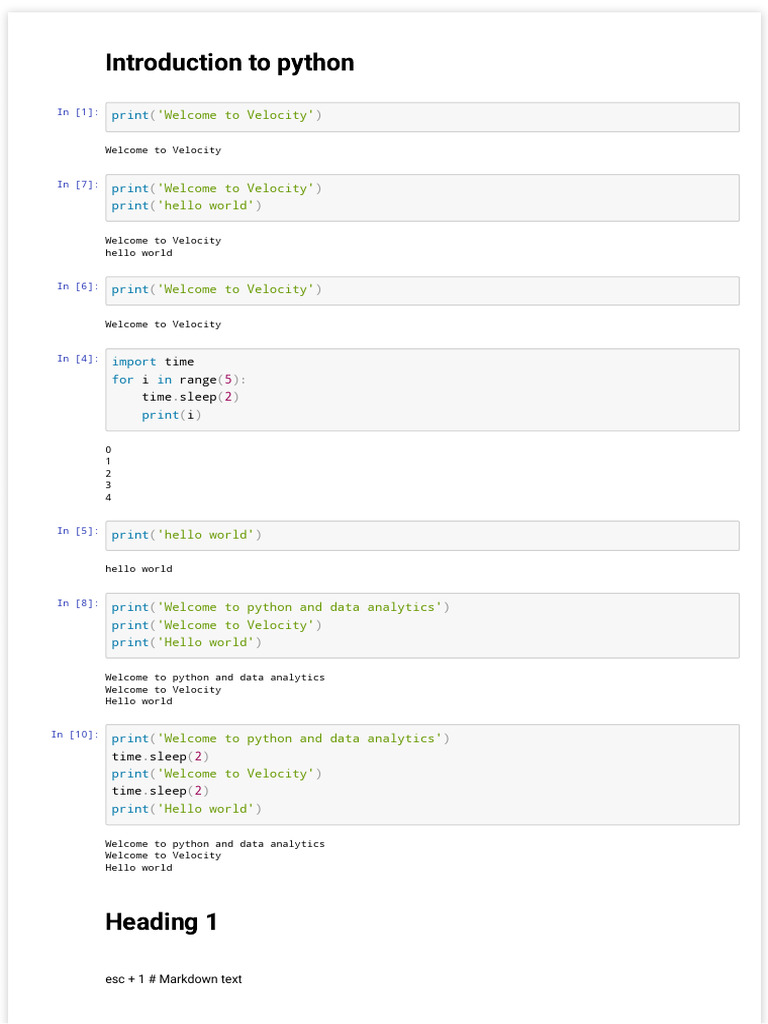This screenshot has height=1024, width=768.
Task: Focus the code cell labeled In [1]
Action: (421, 116)
